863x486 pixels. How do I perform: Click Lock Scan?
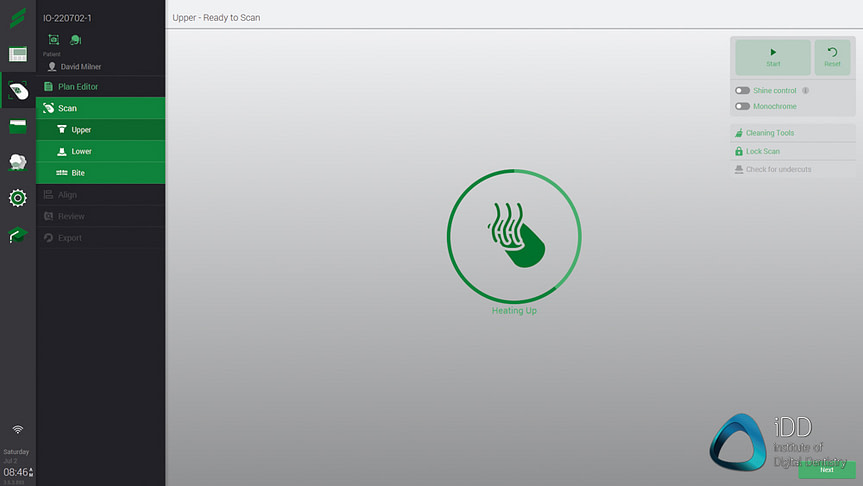pyautogui.click(x=762, y=151)
